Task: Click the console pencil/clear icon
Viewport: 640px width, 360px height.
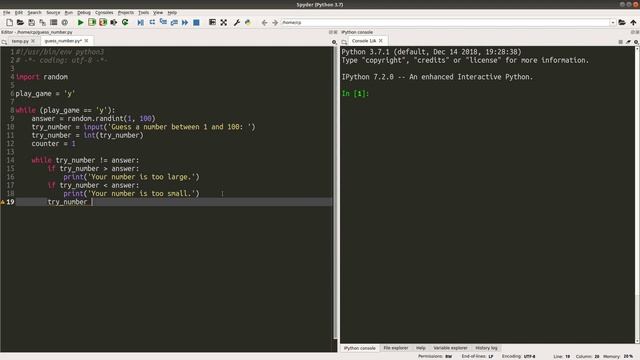Action: (628, 42)
